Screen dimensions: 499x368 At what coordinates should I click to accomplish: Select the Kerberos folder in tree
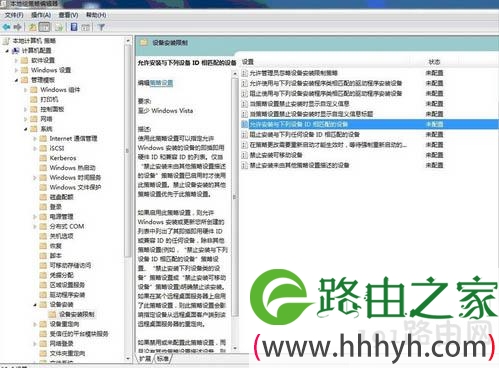[63, 158]
